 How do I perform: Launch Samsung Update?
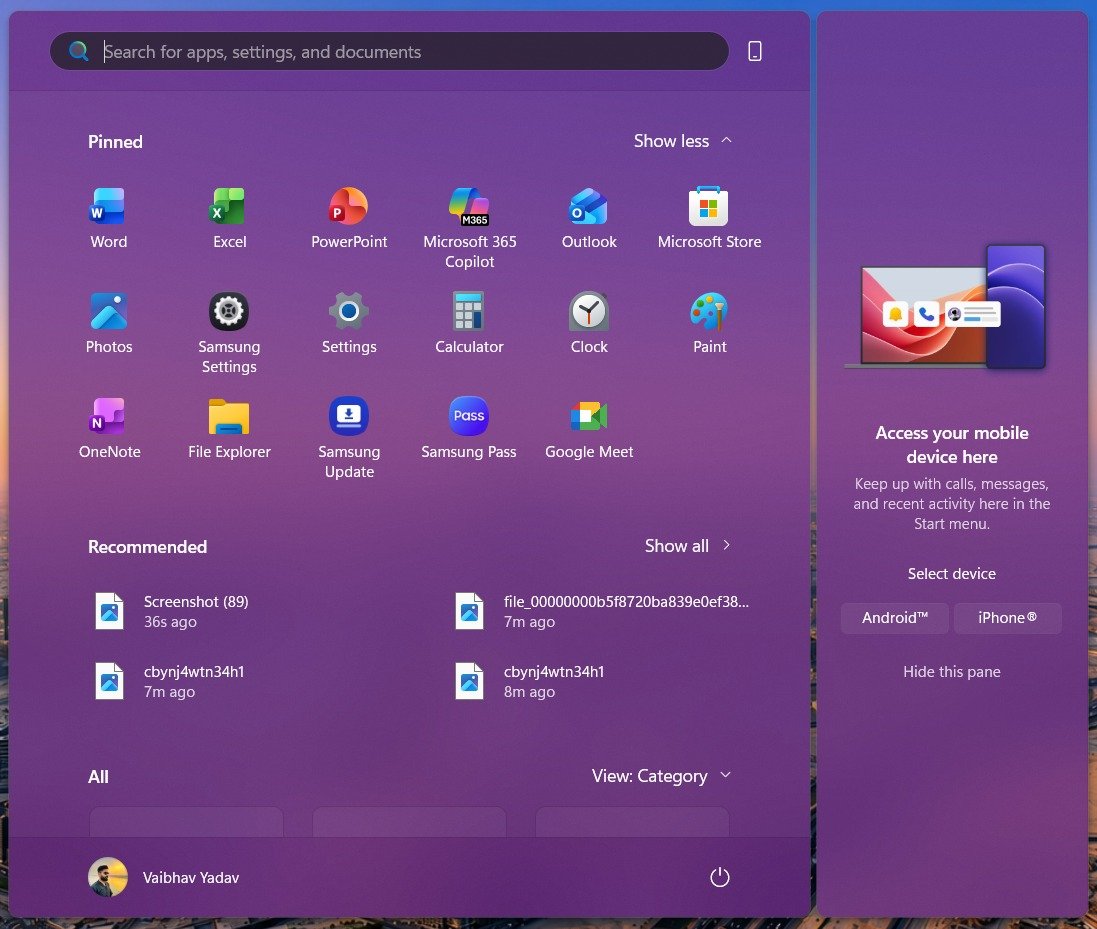(348, 439)
